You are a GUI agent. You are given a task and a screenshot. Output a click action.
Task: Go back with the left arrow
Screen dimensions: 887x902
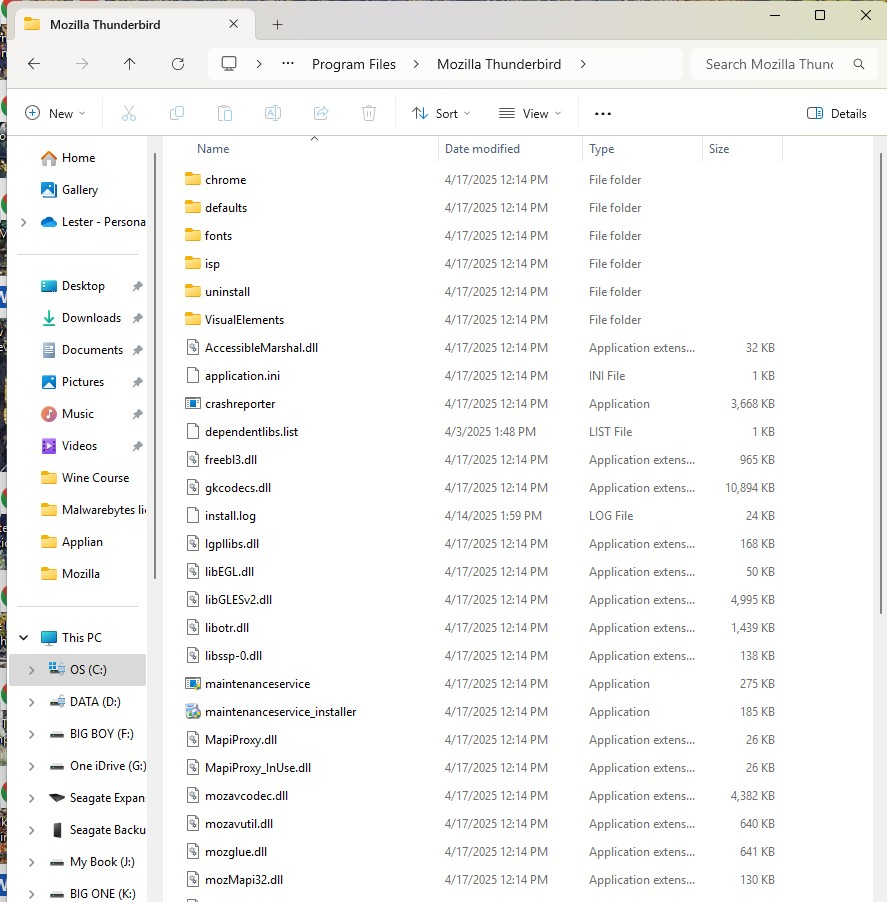click(x=34, y=64)
